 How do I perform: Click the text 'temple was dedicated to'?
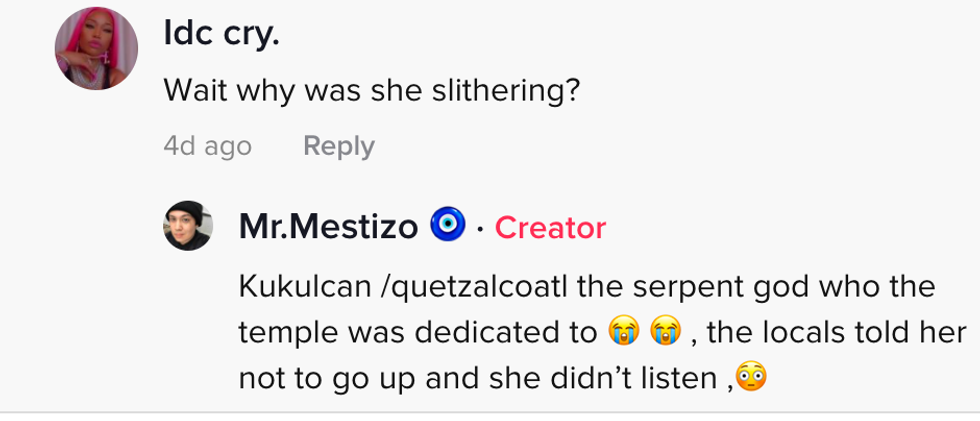(417, 332)
